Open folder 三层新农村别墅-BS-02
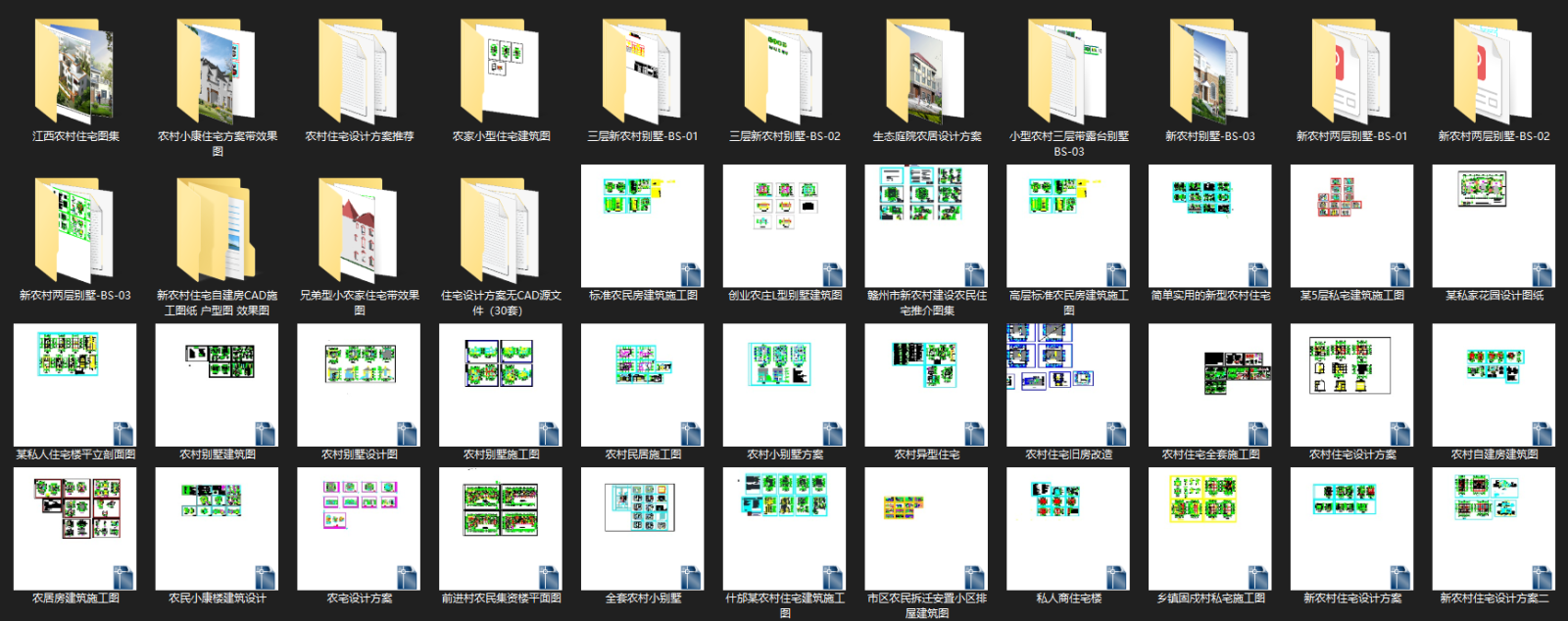This screenshot has width=1568, height=621. click(x=785, y=71)
